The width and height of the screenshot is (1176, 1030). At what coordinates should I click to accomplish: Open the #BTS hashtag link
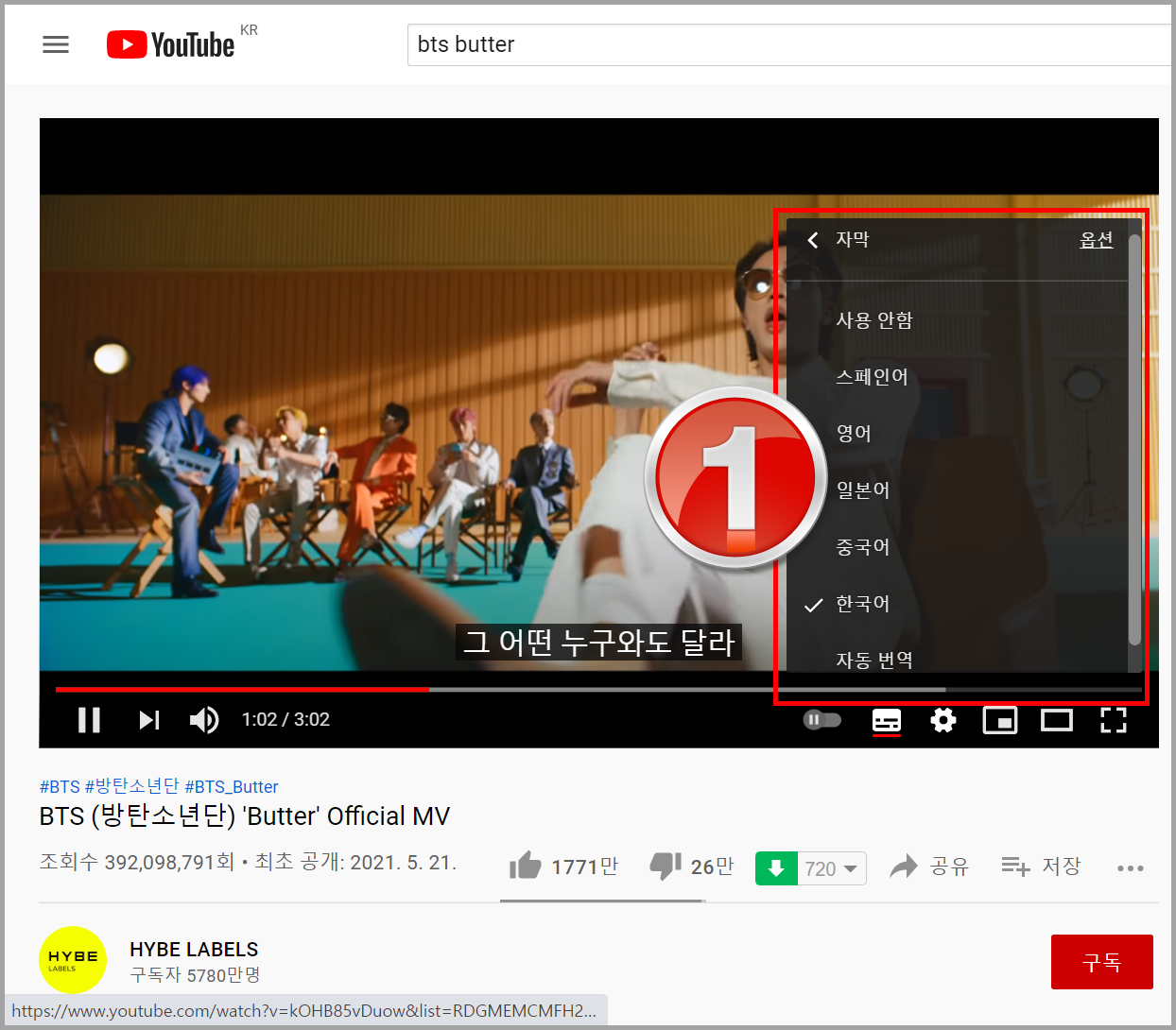(x=60, y=786)
